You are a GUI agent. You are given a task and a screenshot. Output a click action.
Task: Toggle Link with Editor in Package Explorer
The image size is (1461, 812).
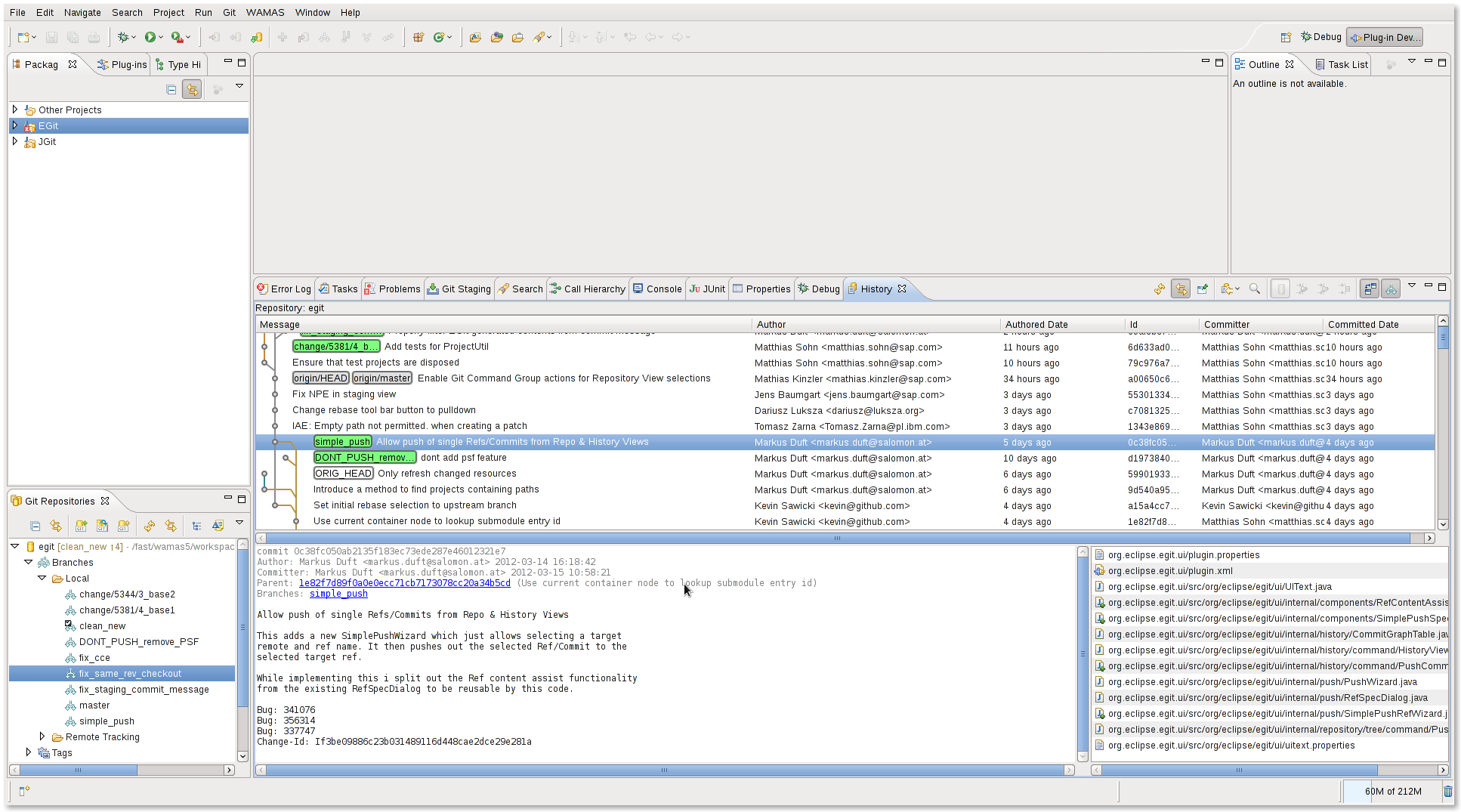pos(192,90)
